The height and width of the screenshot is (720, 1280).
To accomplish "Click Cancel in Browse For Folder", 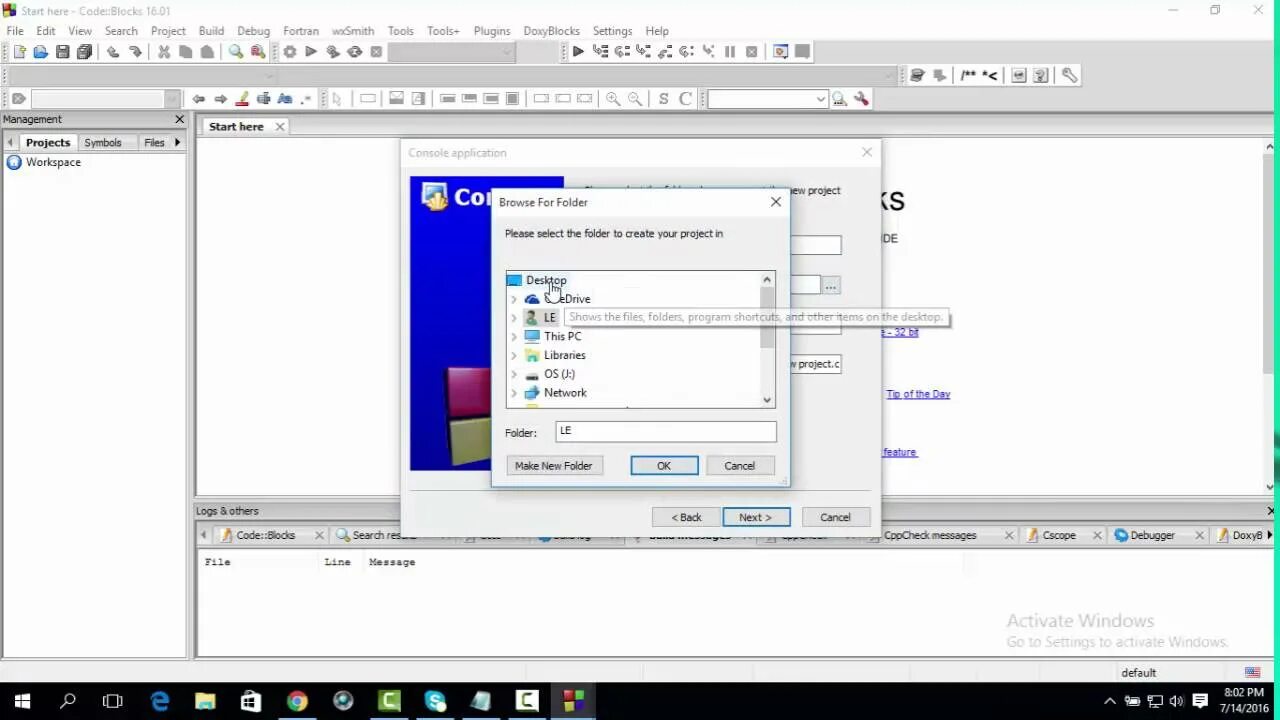I will [739, 466].
